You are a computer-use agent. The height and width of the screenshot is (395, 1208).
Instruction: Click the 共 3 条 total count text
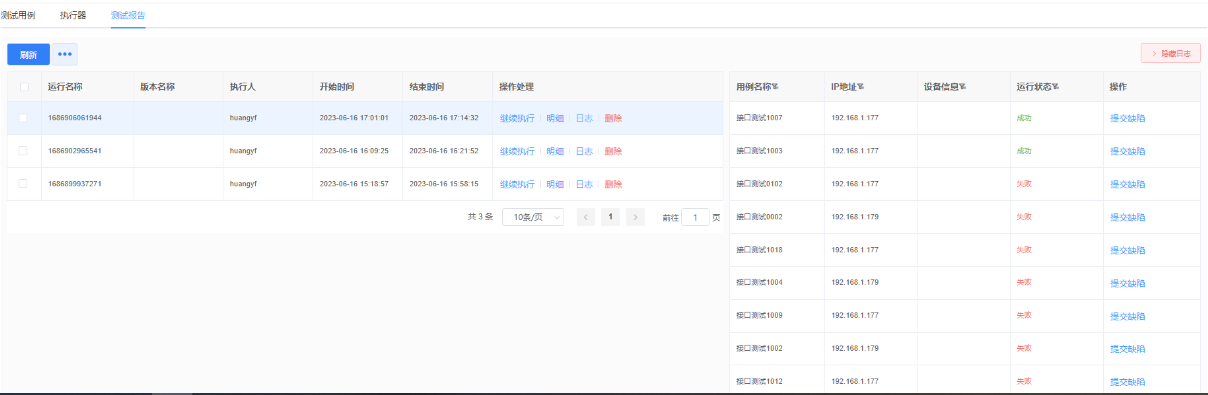point(480,217)
